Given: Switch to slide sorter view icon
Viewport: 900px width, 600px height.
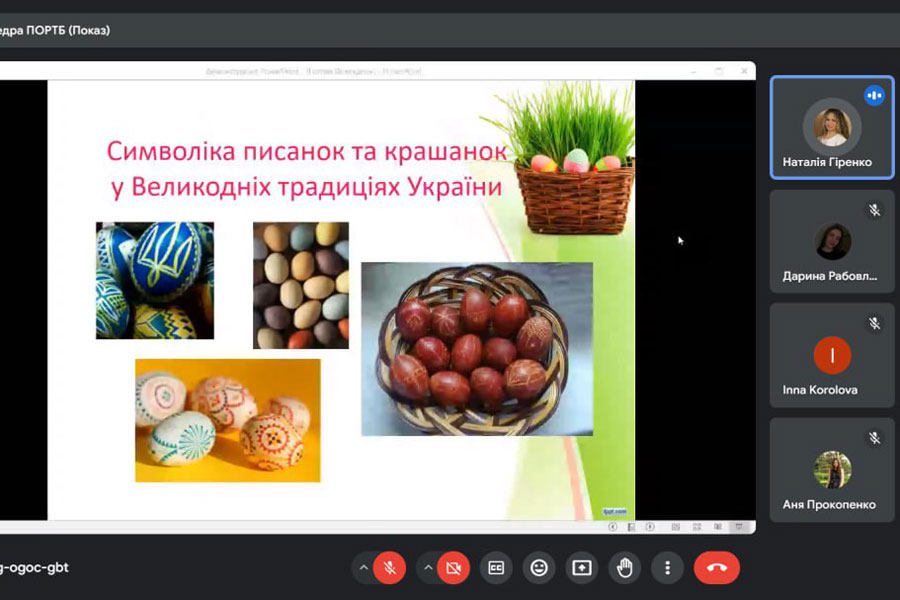Looking at the screenshot, I should click(x=697, y=527).
